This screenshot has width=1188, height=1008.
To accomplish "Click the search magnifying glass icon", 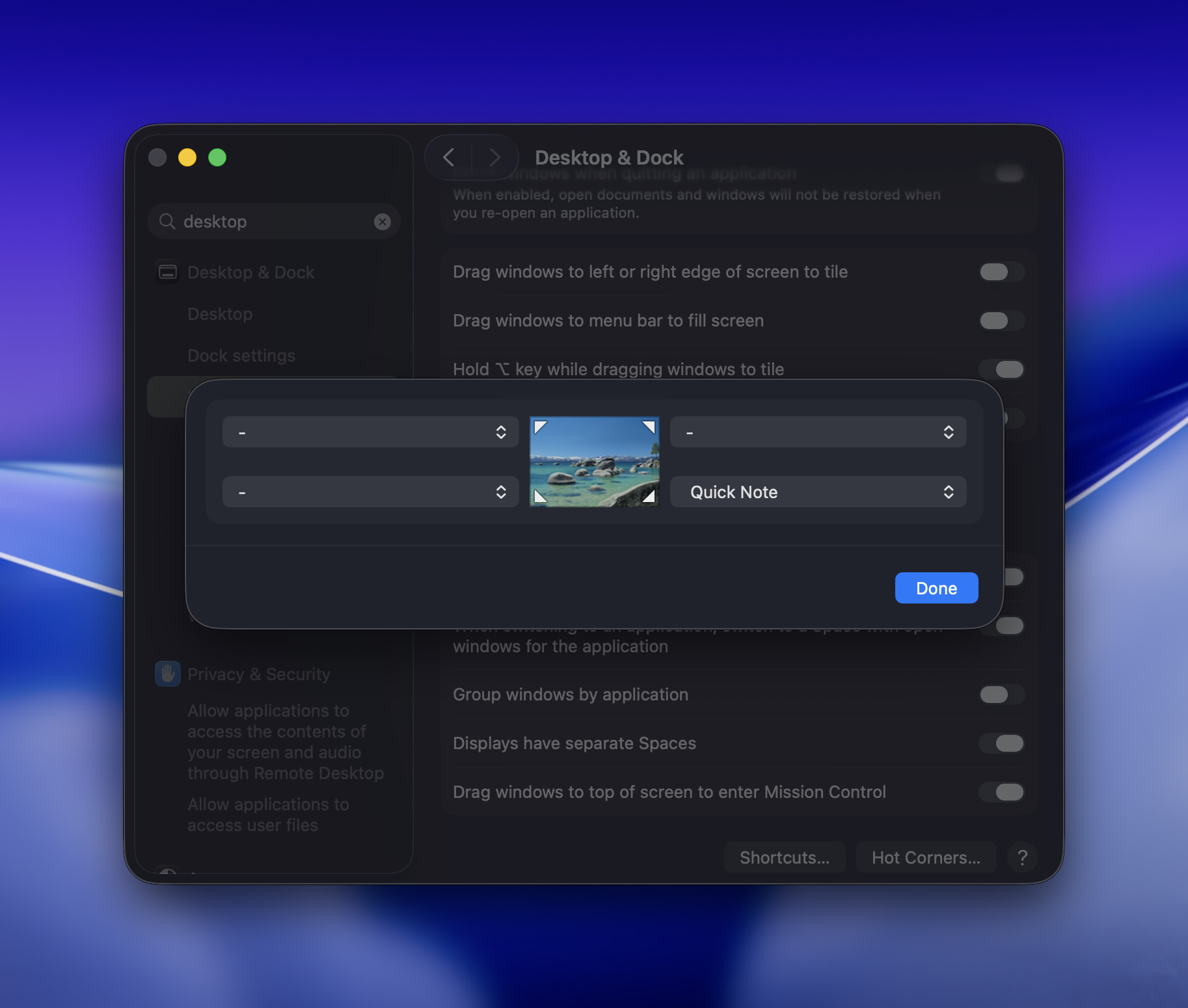I will tap(167, 222).
